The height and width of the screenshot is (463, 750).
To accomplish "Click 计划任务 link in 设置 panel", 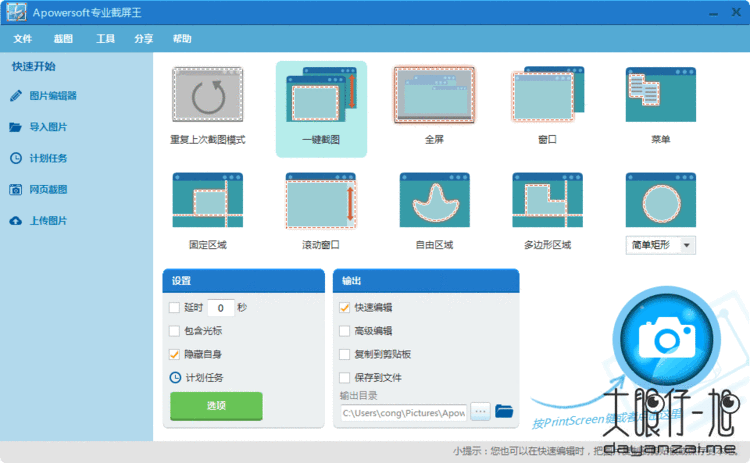I will pyautogui.click(x=204, y=378).
